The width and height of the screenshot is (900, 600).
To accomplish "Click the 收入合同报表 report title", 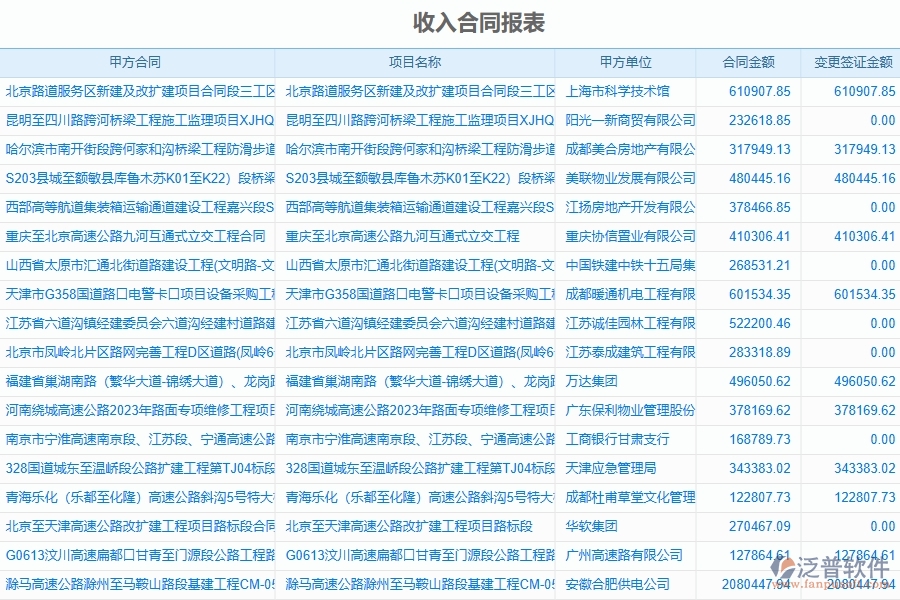I will (449, 20).
